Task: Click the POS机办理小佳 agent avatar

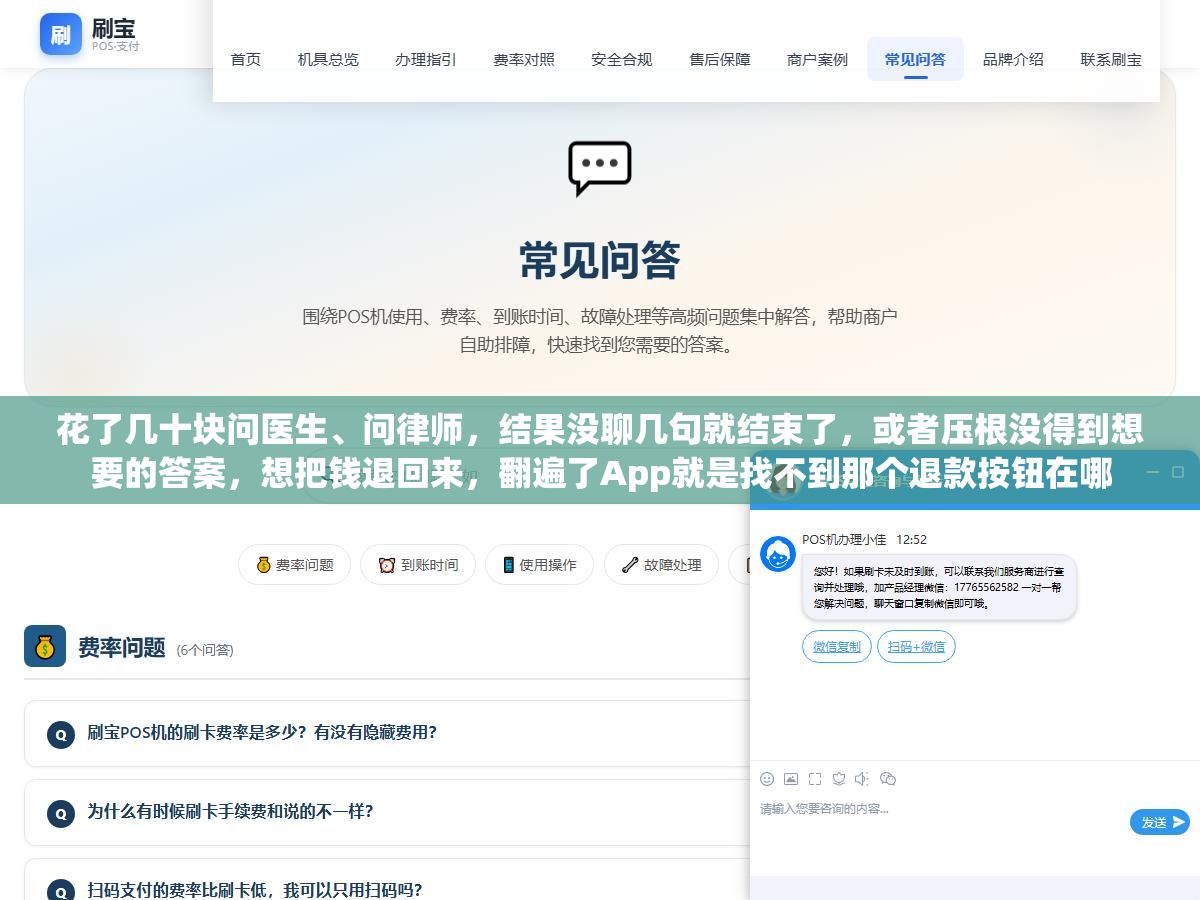Action: 778,553
